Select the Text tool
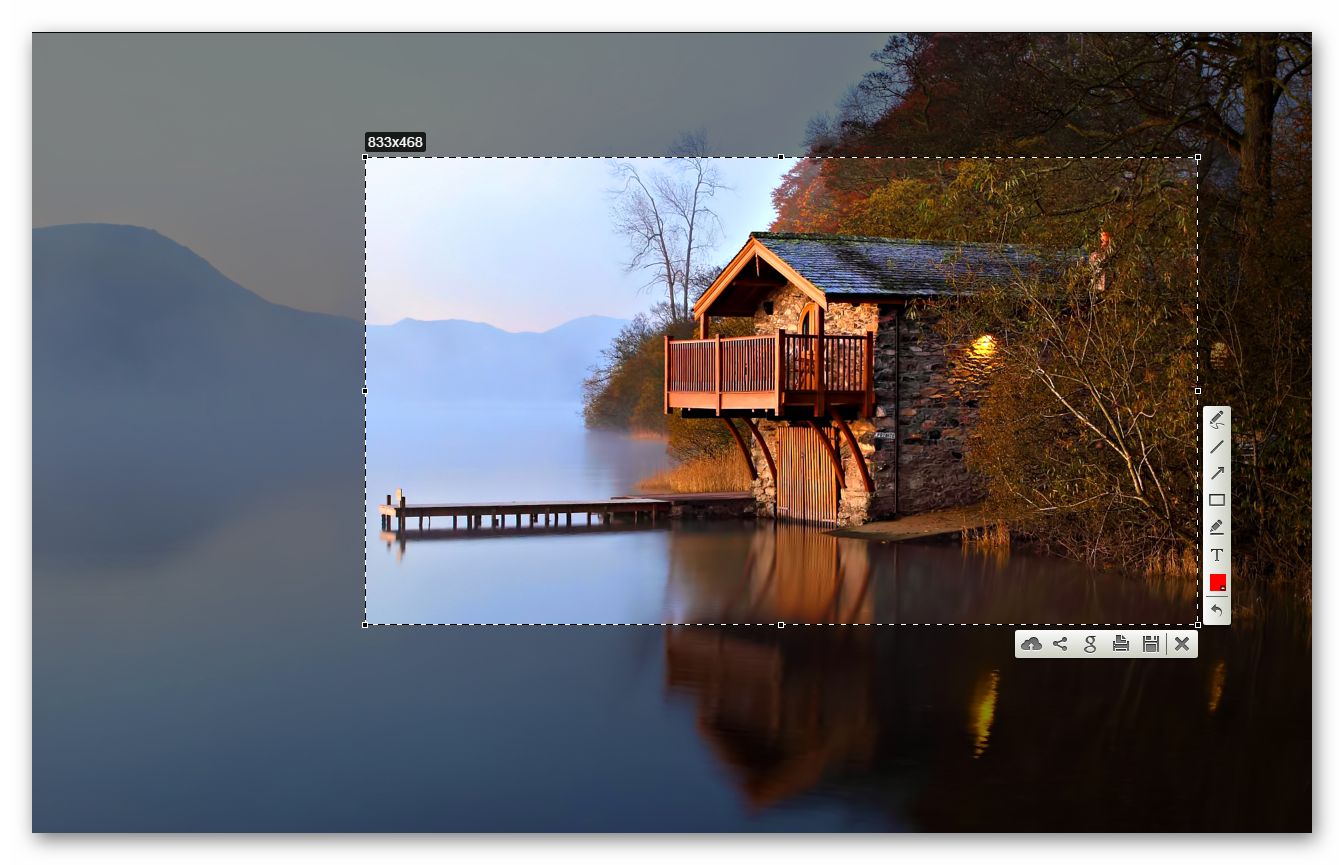 1217,554
